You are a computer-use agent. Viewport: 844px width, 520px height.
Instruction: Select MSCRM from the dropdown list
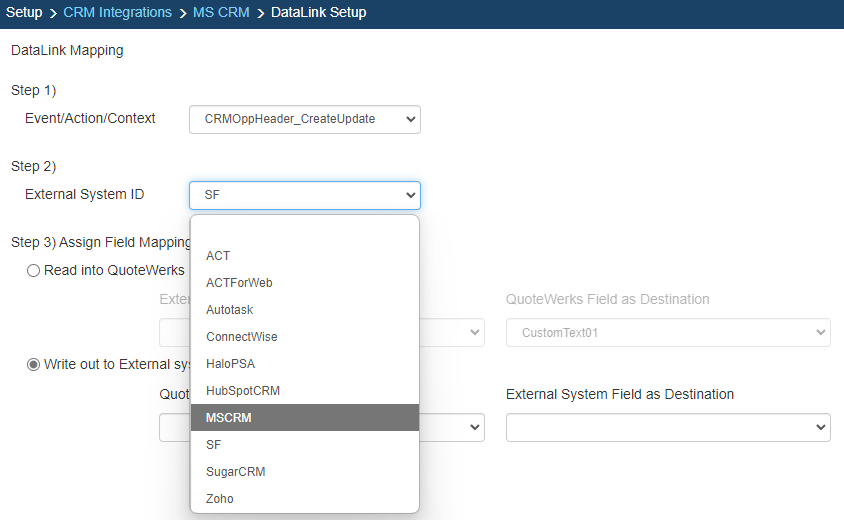304,418
